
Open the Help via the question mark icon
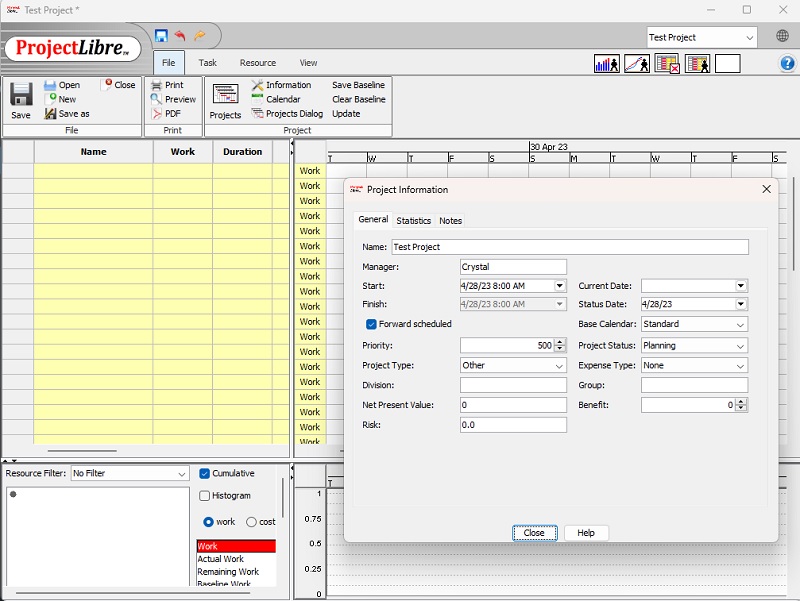(788, 62)
